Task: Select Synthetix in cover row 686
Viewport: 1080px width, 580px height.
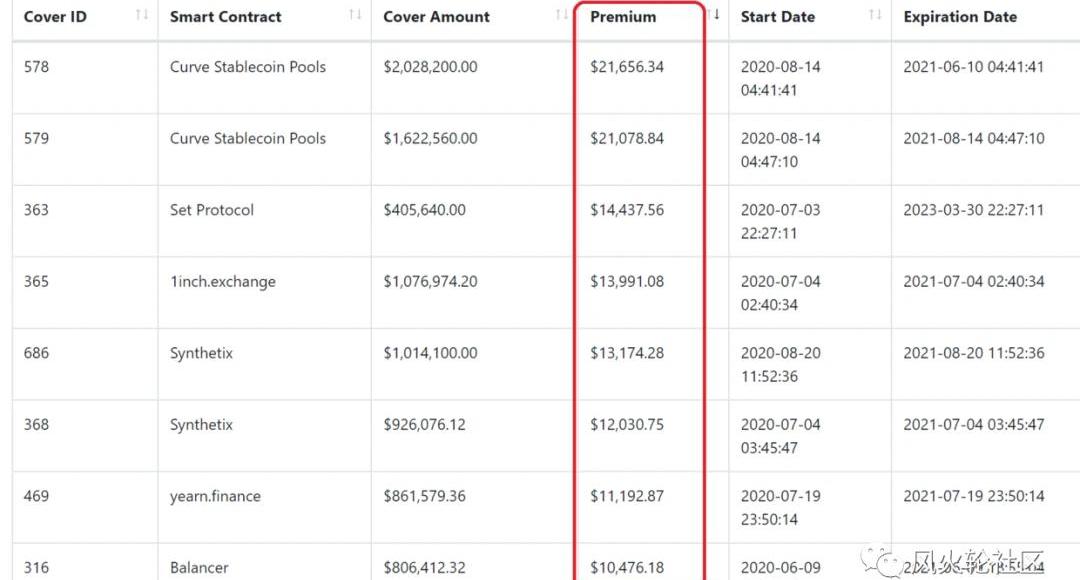Action: 201,353
